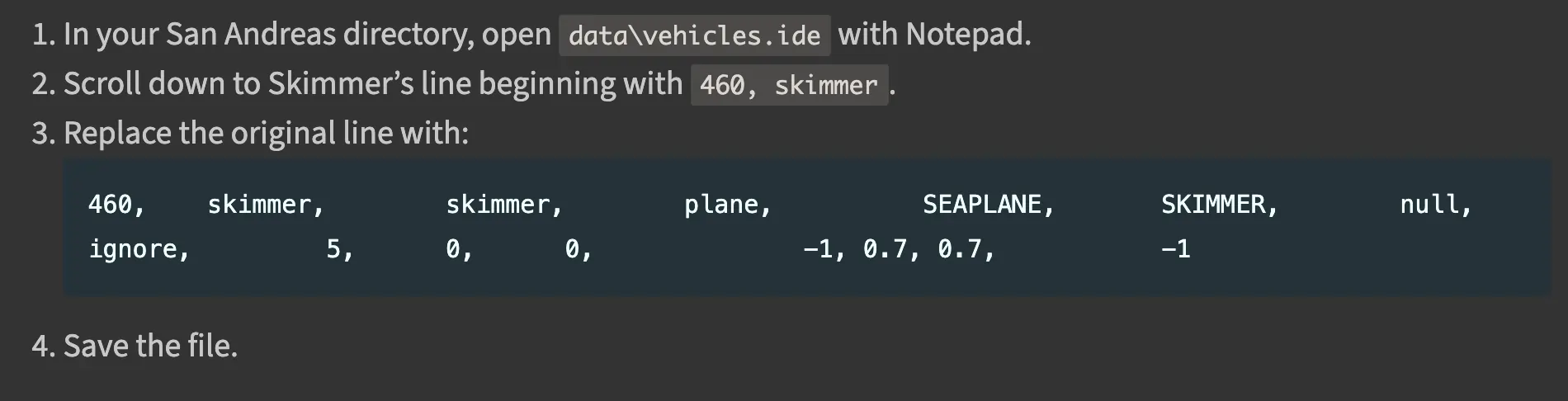Image resolution: width=1568 pixels, height=401 pixels.
Task: Click the data\vehicles.ide inline code
Action: point(694,35)
